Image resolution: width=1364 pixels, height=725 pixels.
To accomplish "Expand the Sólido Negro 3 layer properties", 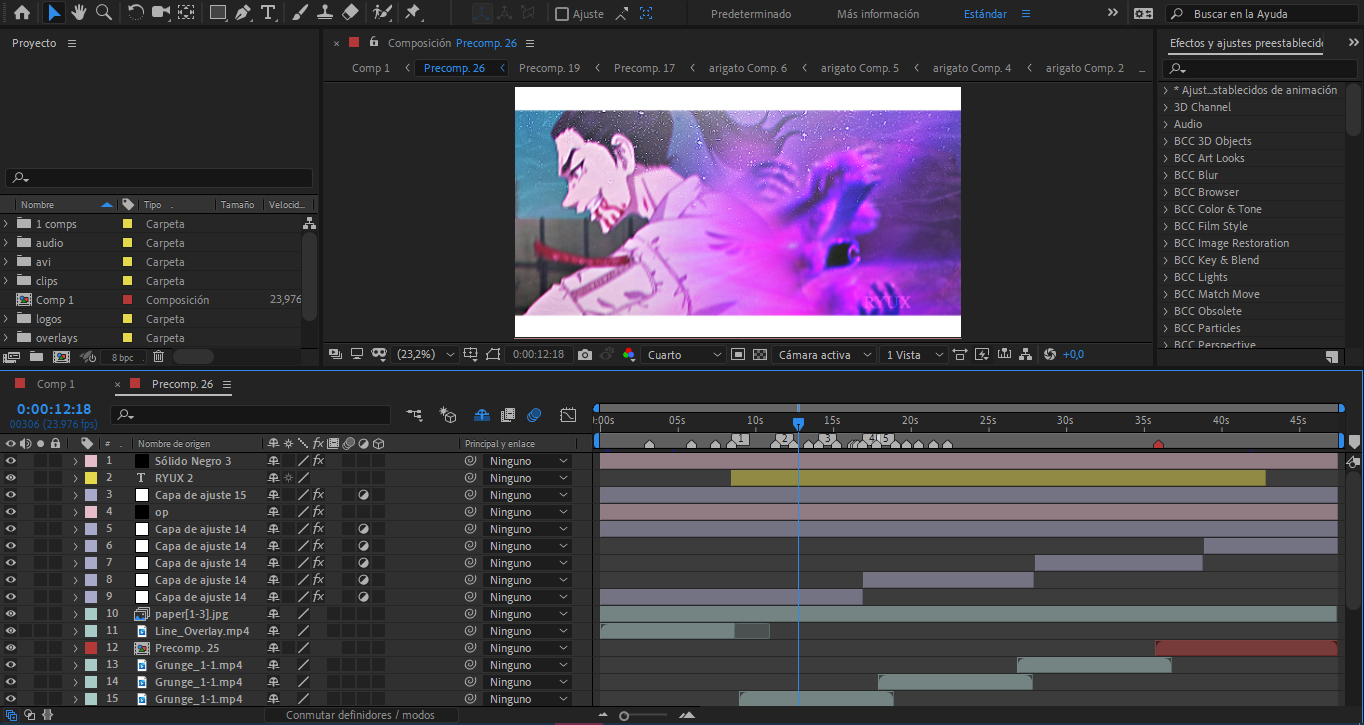I will pos(75,461).
